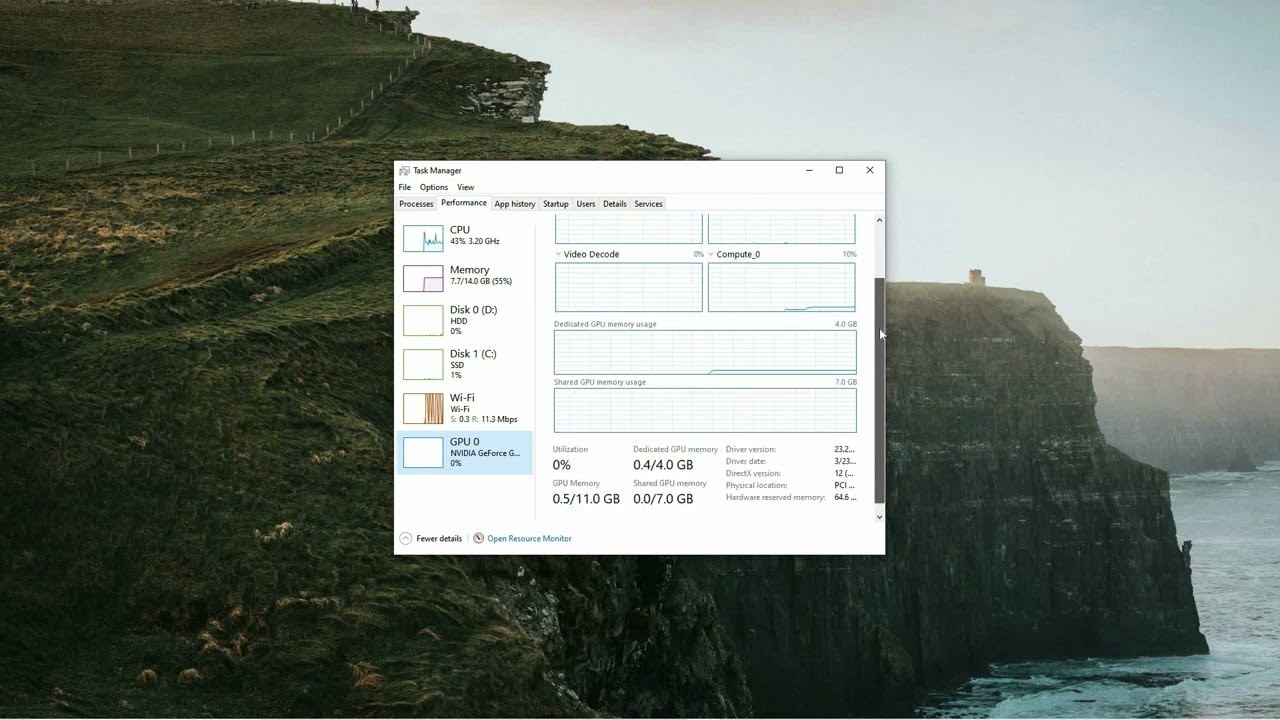Select the Memory performance item
Image resolution: width=1280 pixels, height=720 pixels.
465,276
